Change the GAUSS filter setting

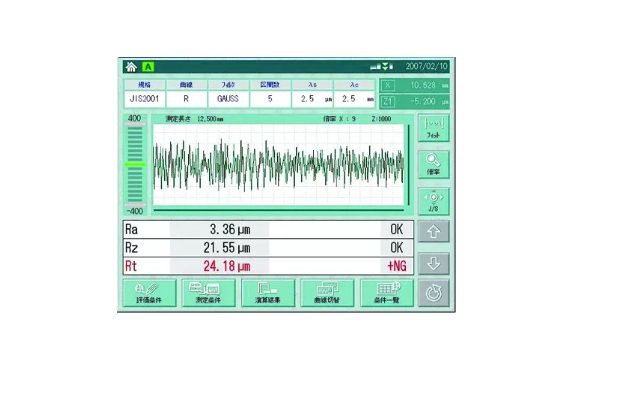tap(228, 99)
